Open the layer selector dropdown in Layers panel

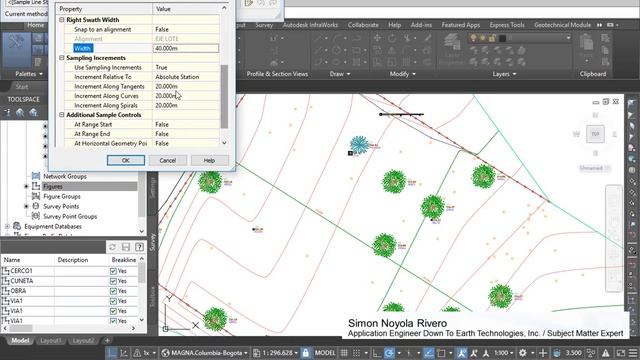pos(568,38)
